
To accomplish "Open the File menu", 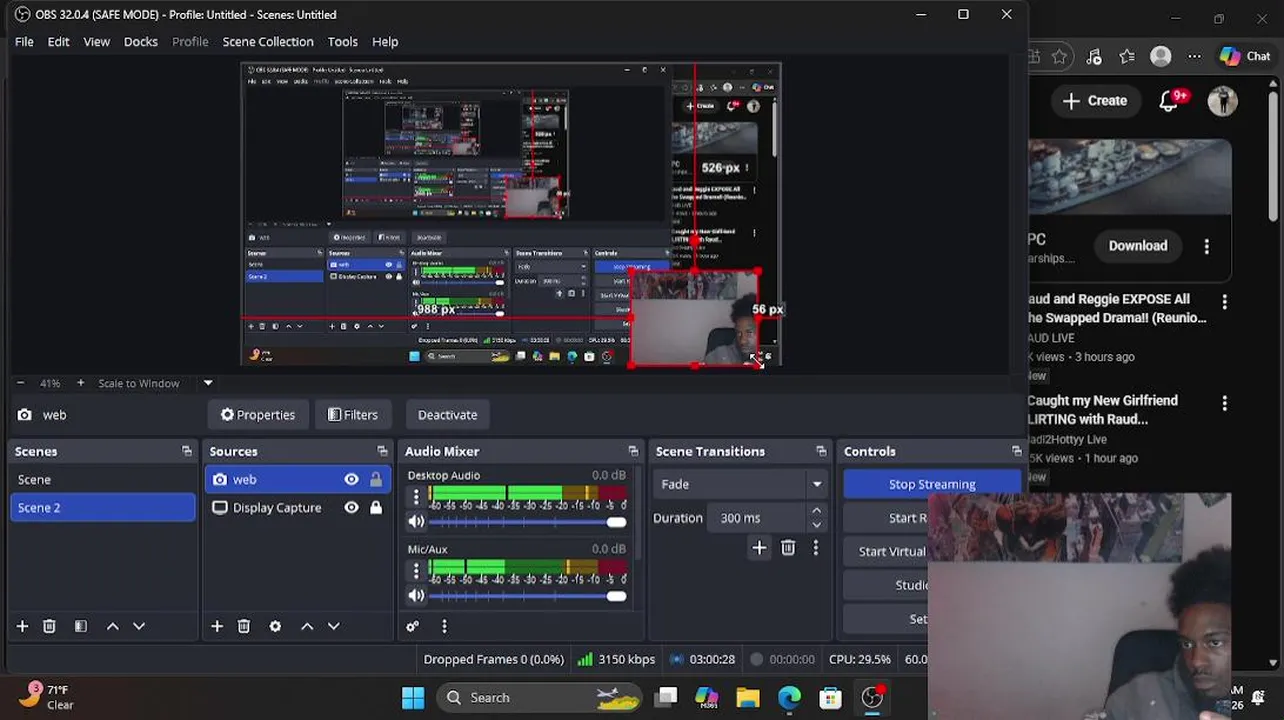I will [x=24, y=42].
